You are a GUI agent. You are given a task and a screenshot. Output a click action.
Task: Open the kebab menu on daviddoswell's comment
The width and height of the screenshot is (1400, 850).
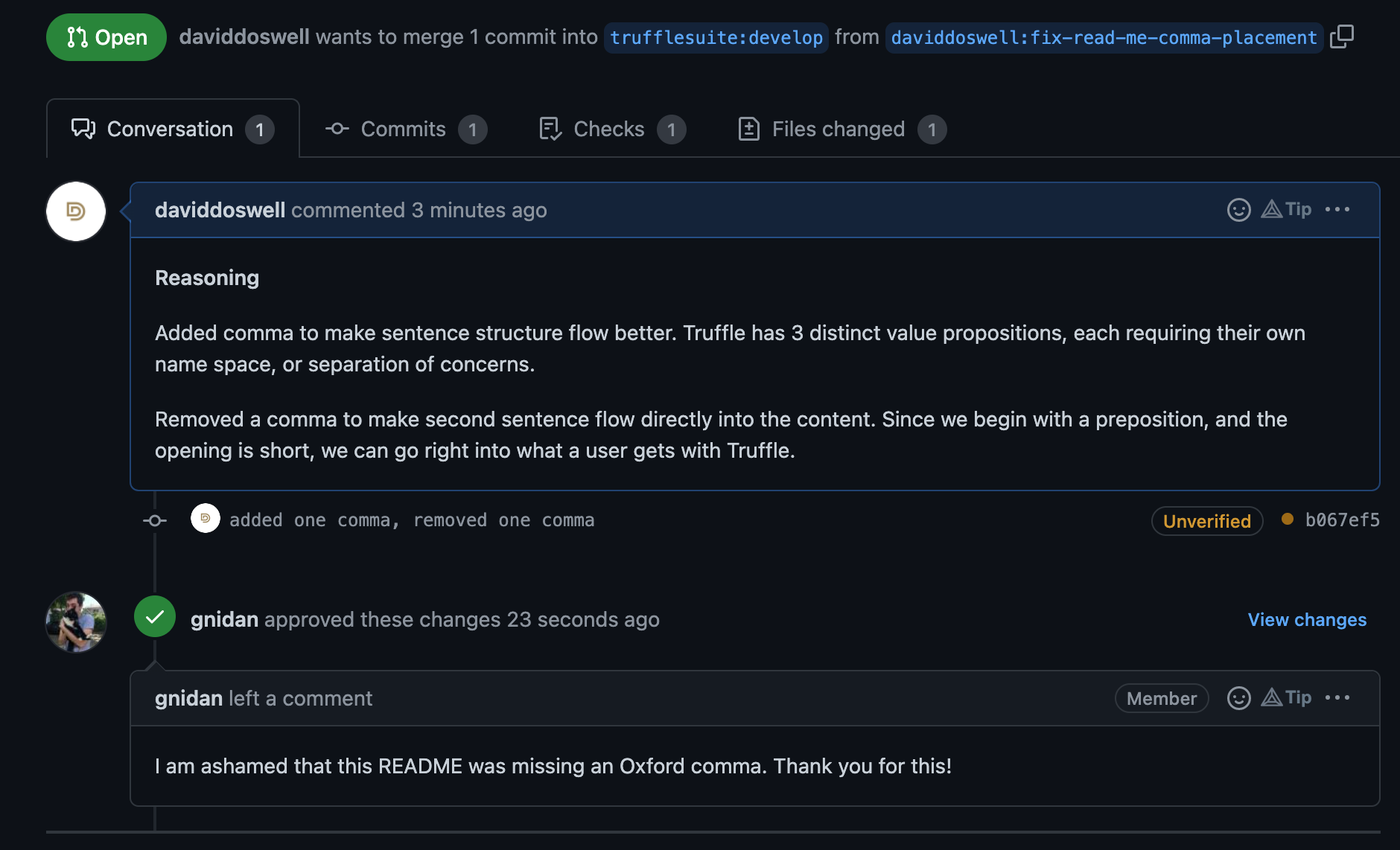click(x=1337, y=210)
